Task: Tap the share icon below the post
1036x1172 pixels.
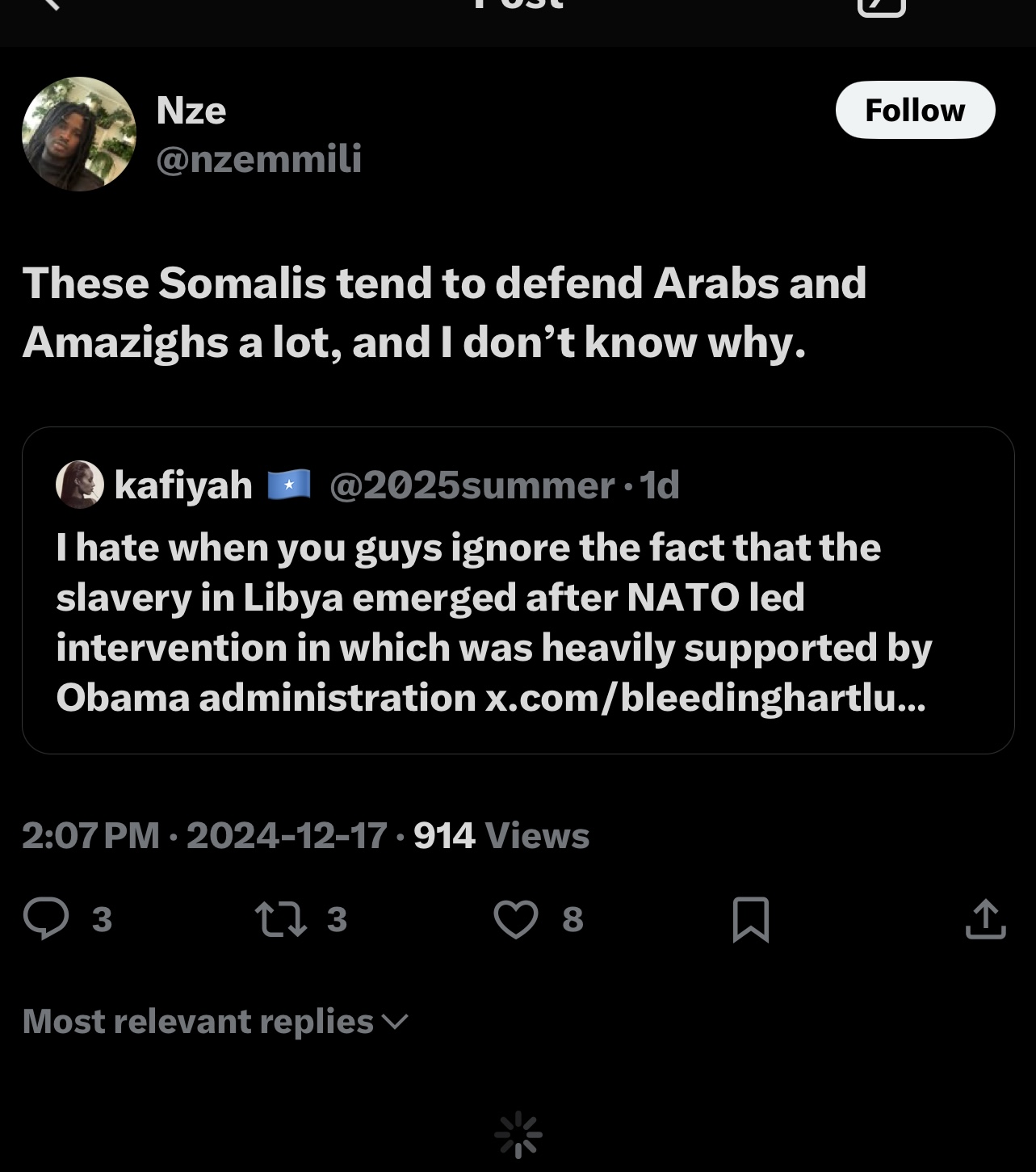Action: (x=985, y=919)
